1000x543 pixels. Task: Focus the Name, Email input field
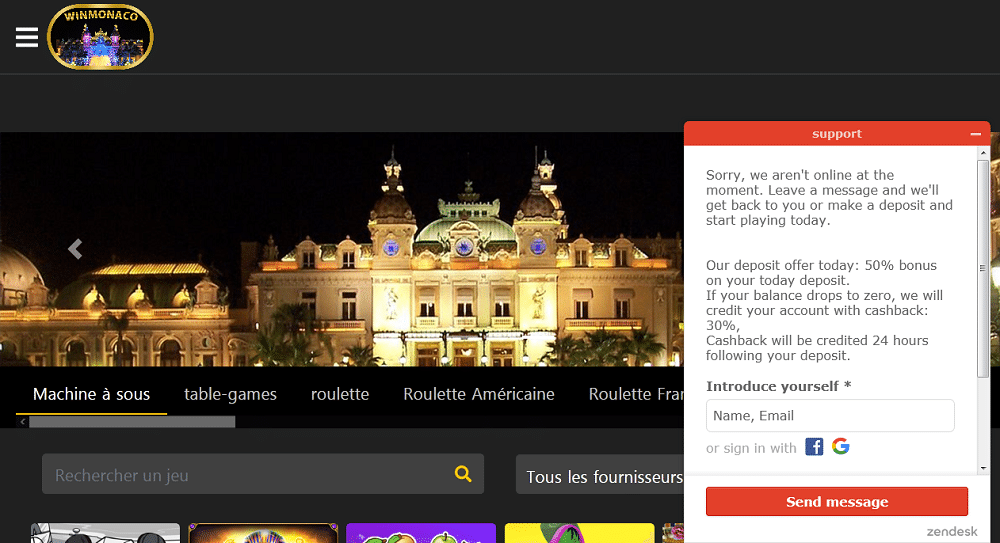830,415
